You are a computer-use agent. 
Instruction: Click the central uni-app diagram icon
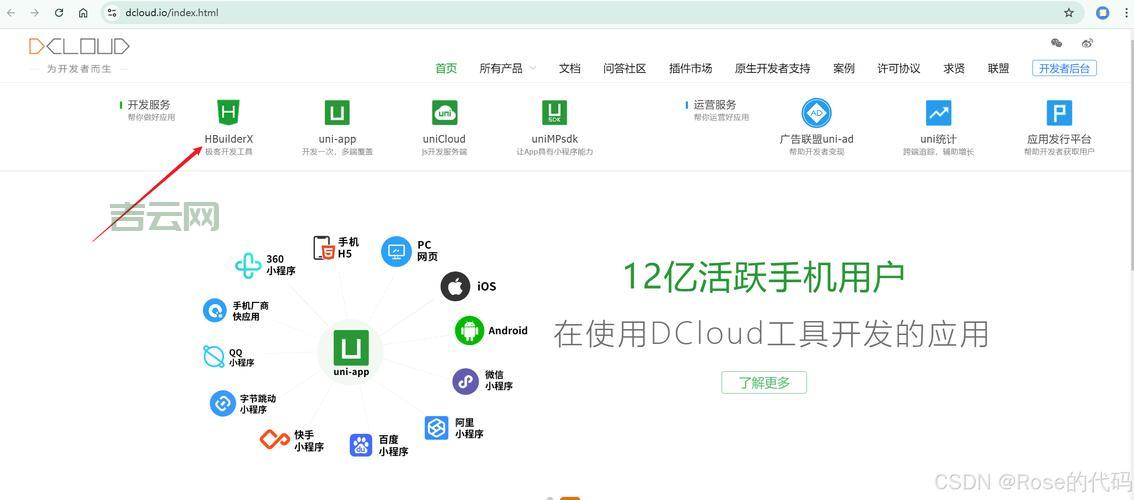coord(351,347)
